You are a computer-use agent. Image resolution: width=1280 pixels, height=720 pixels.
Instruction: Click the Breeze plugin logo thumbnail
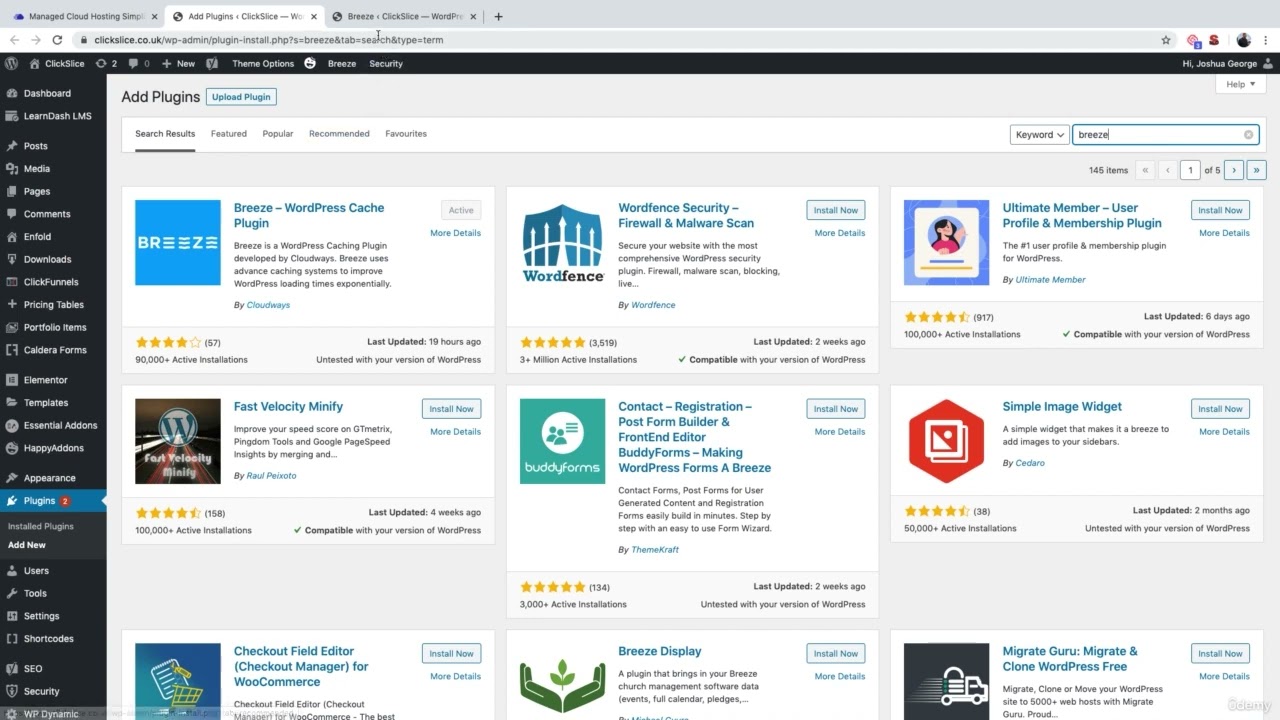pyautogui.click(x=178, y=242)
